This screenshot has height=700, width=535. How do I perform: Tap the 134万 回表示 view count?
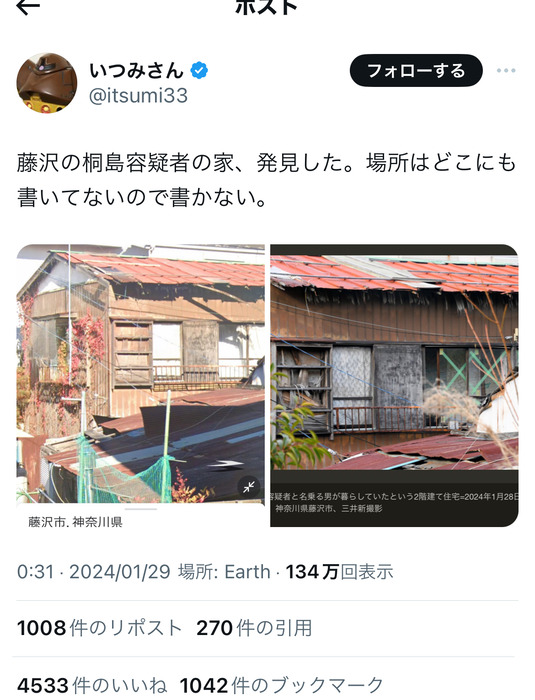[x=339, y=572]
